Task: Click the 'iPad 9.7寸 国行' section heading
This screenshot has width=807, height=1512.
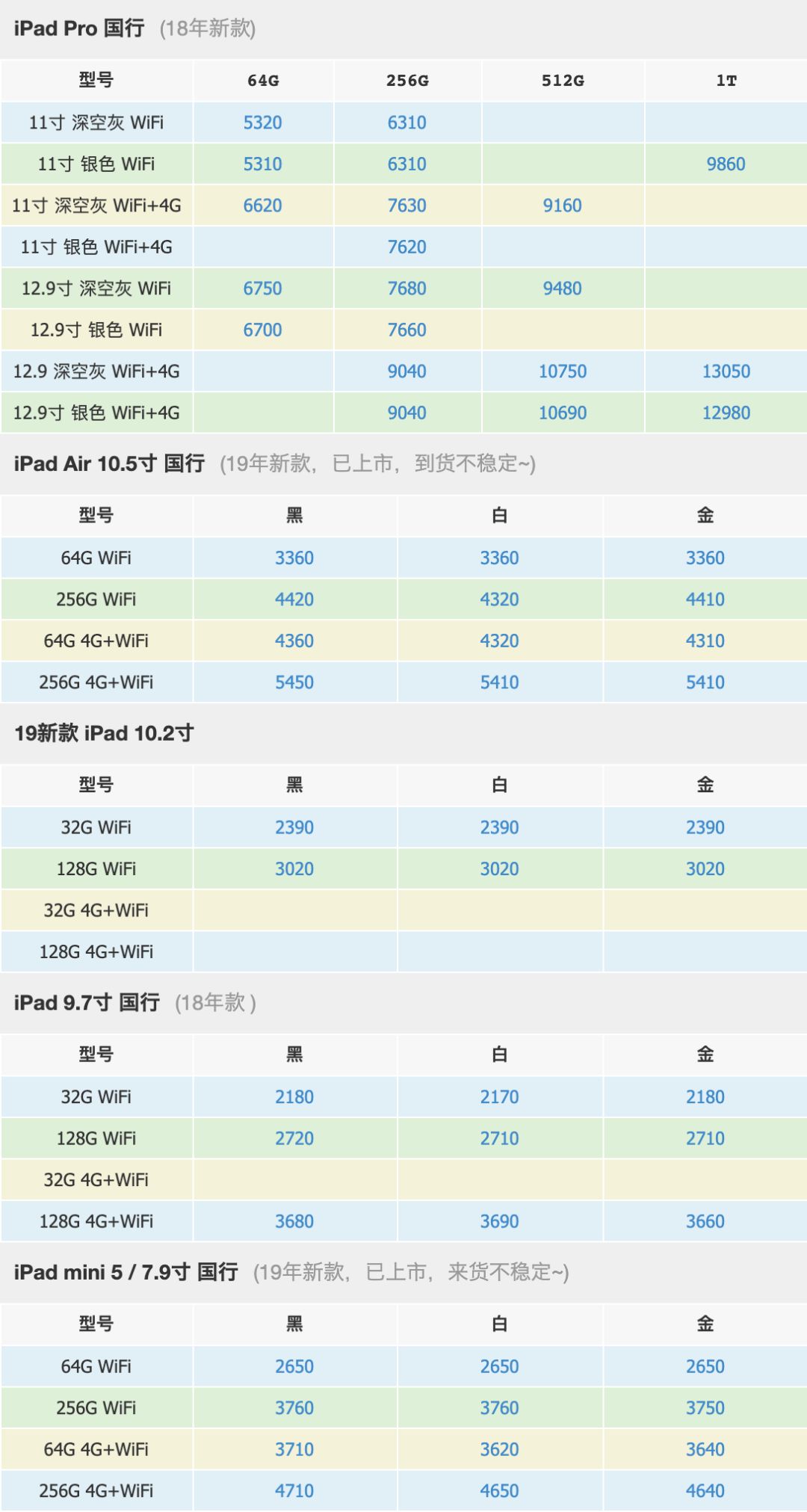Action: click(87, 1003)
